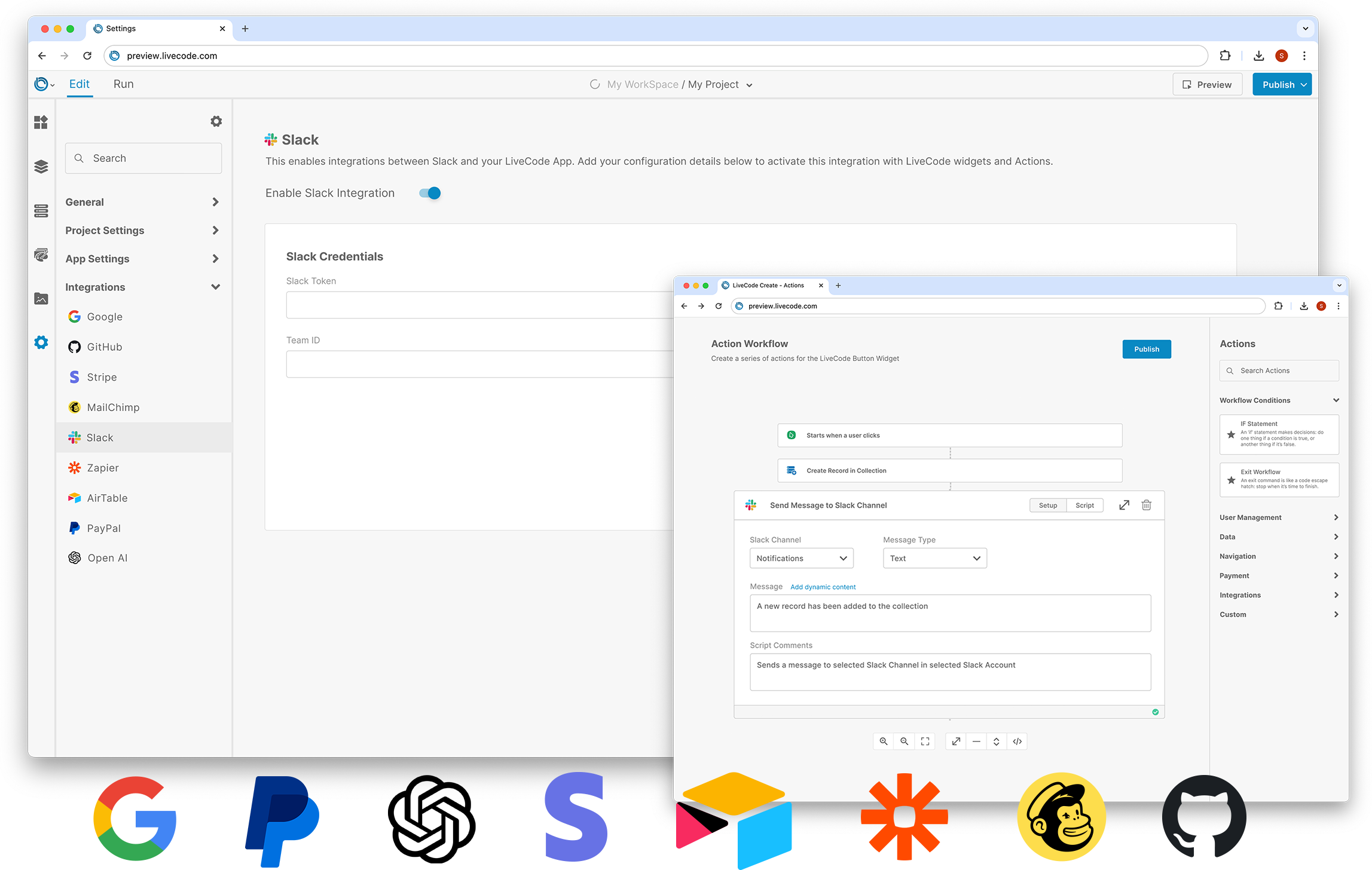Delete the Send Message to Slack action
The image size is (1372, 870).
(x=1146, y=506)
